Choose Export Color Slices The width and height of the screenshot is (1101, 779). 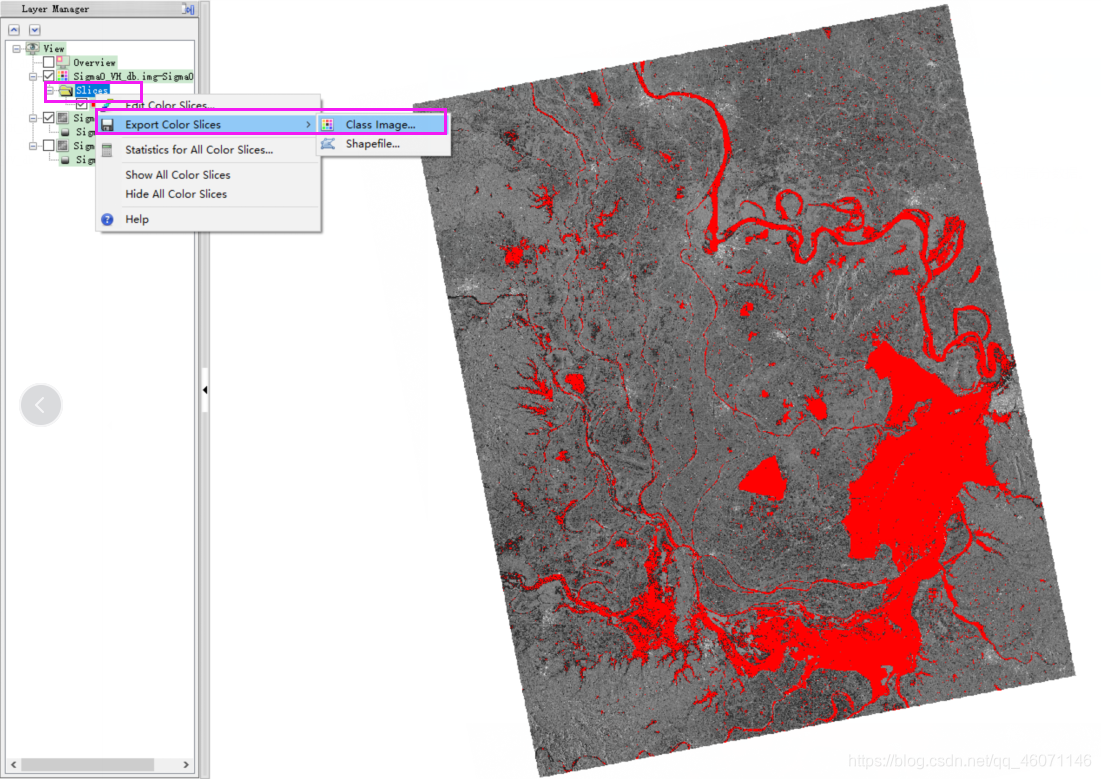click(209, 124)
